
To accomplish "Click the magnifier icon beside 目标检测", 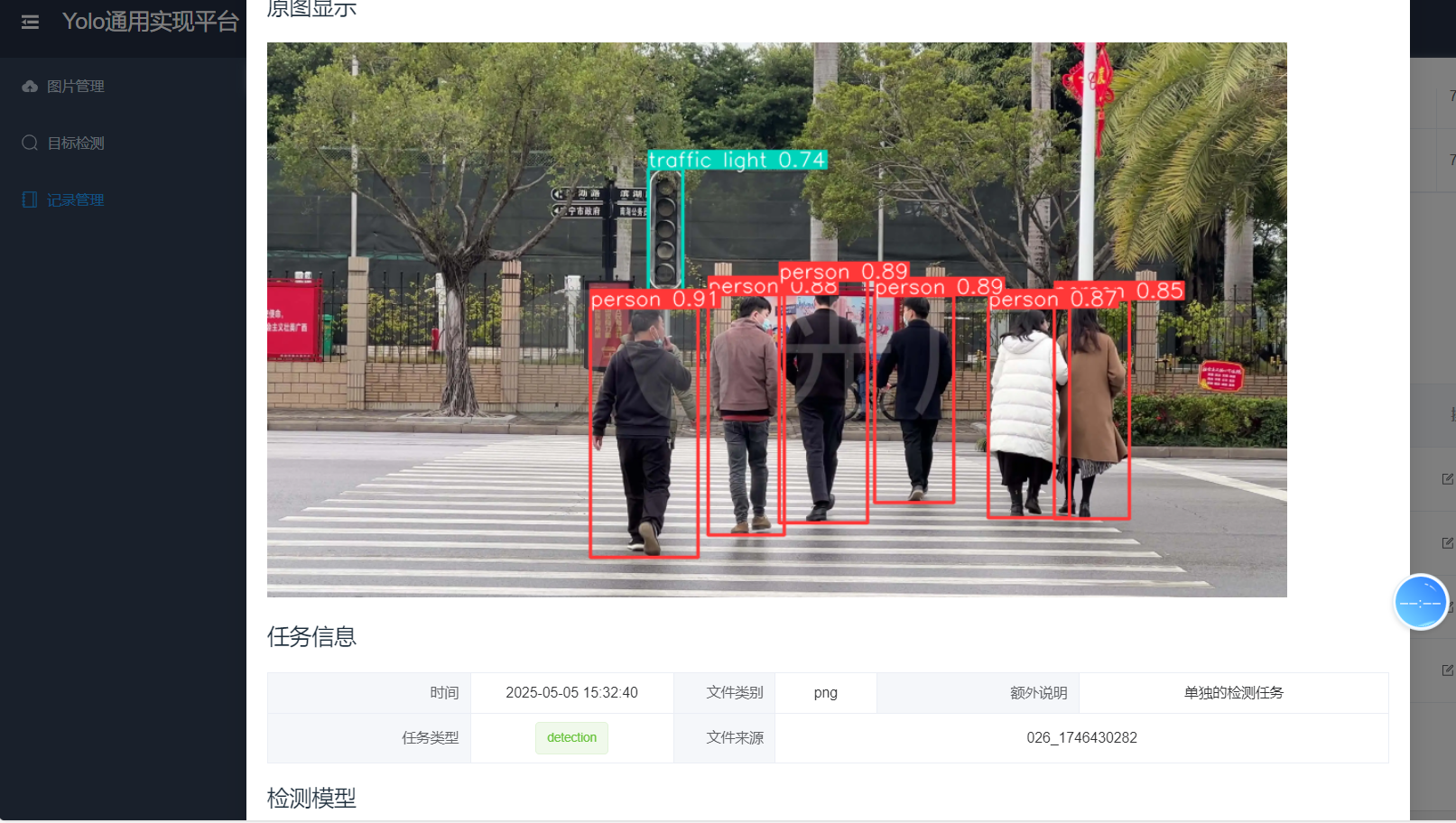I will (30, 143).
